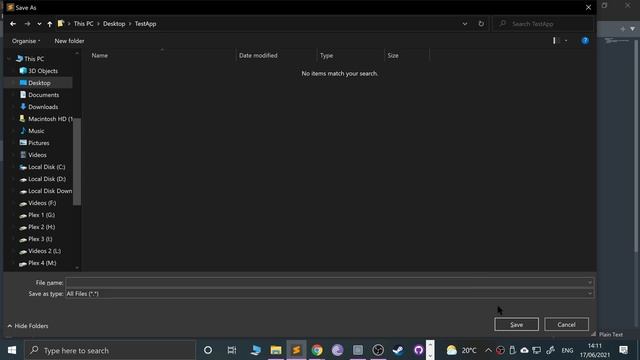Image resolution: width=640 pixels, height=360 pixels.
Task: Close the Save As dialog
Action: tap(588, 7)
